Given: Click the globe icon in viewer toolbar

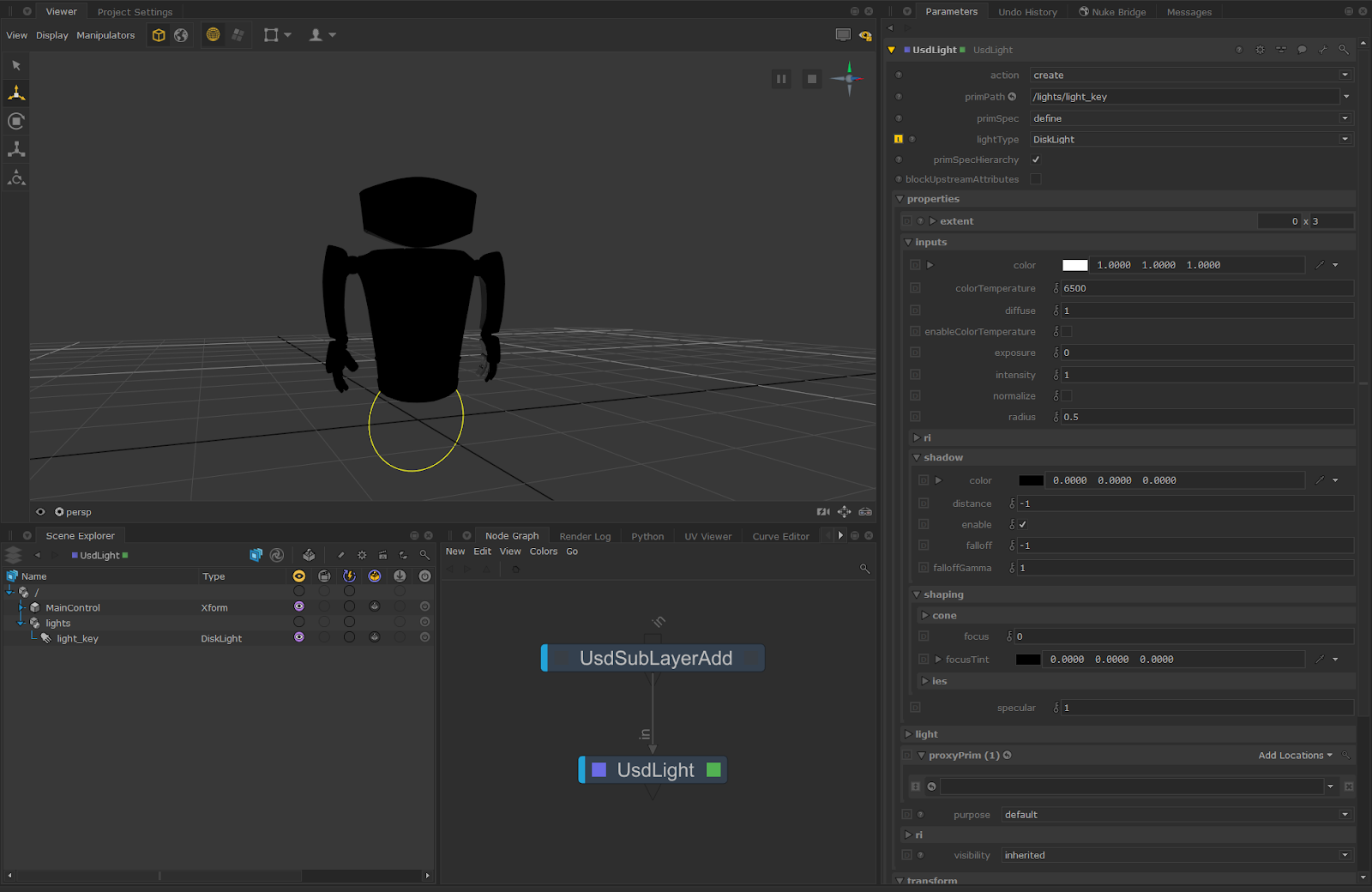Looking at the screenshot, I should click(181, 35).
